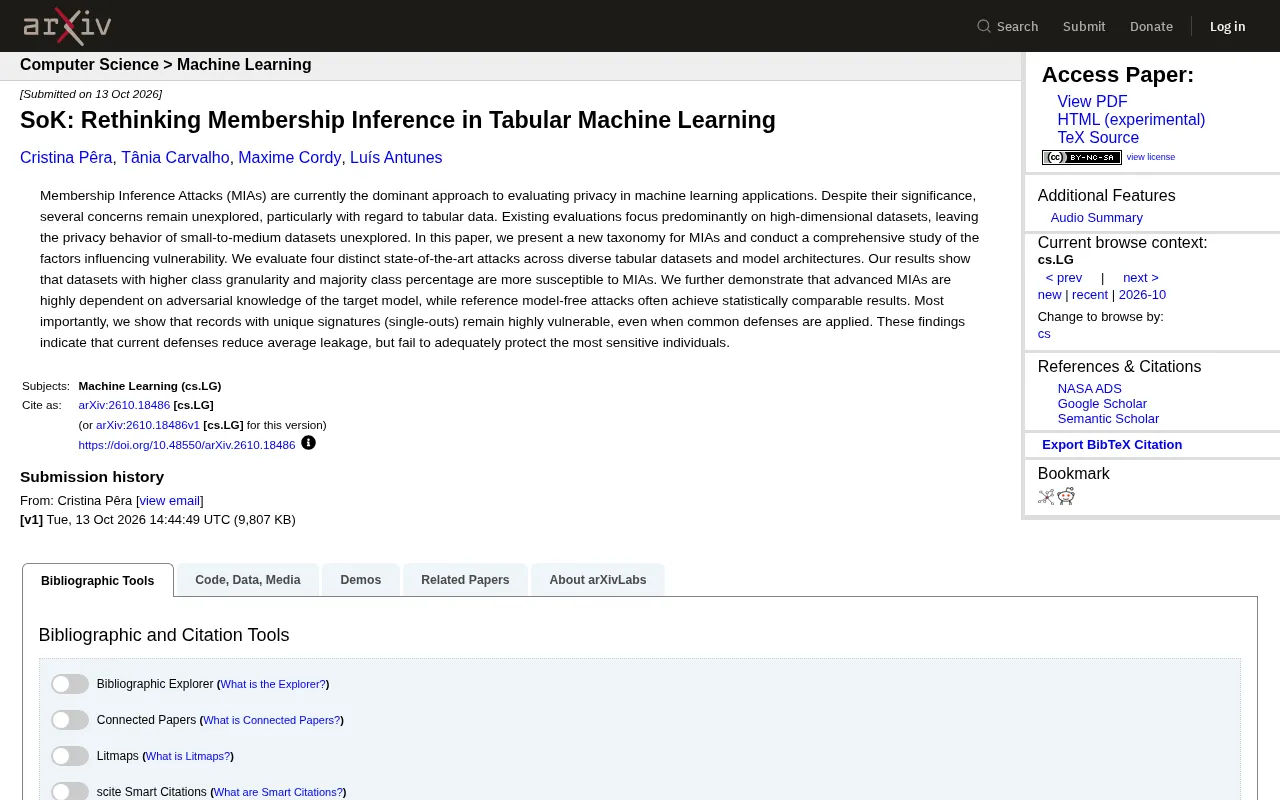
Task: Open the Donate link
Action: click(1151, 26)
